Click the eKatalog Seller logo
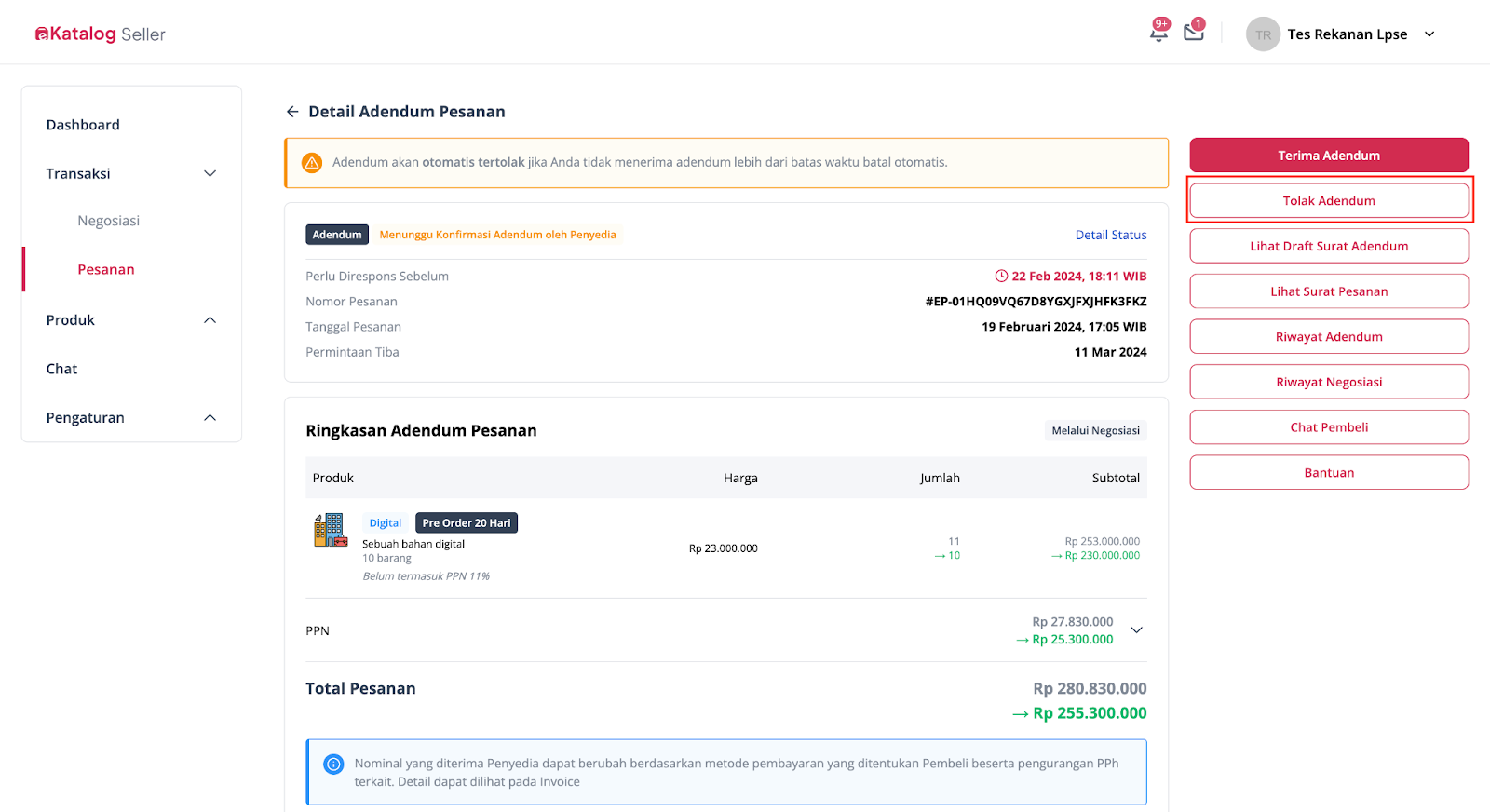This screenshot has height=812, width=1490. click(x=101, y=34)
